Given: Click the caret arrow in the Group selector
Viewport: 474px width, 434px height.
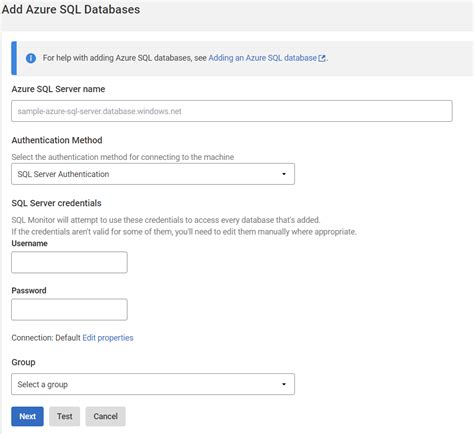Looking at the screenshot, I should [x=284, y=384].
